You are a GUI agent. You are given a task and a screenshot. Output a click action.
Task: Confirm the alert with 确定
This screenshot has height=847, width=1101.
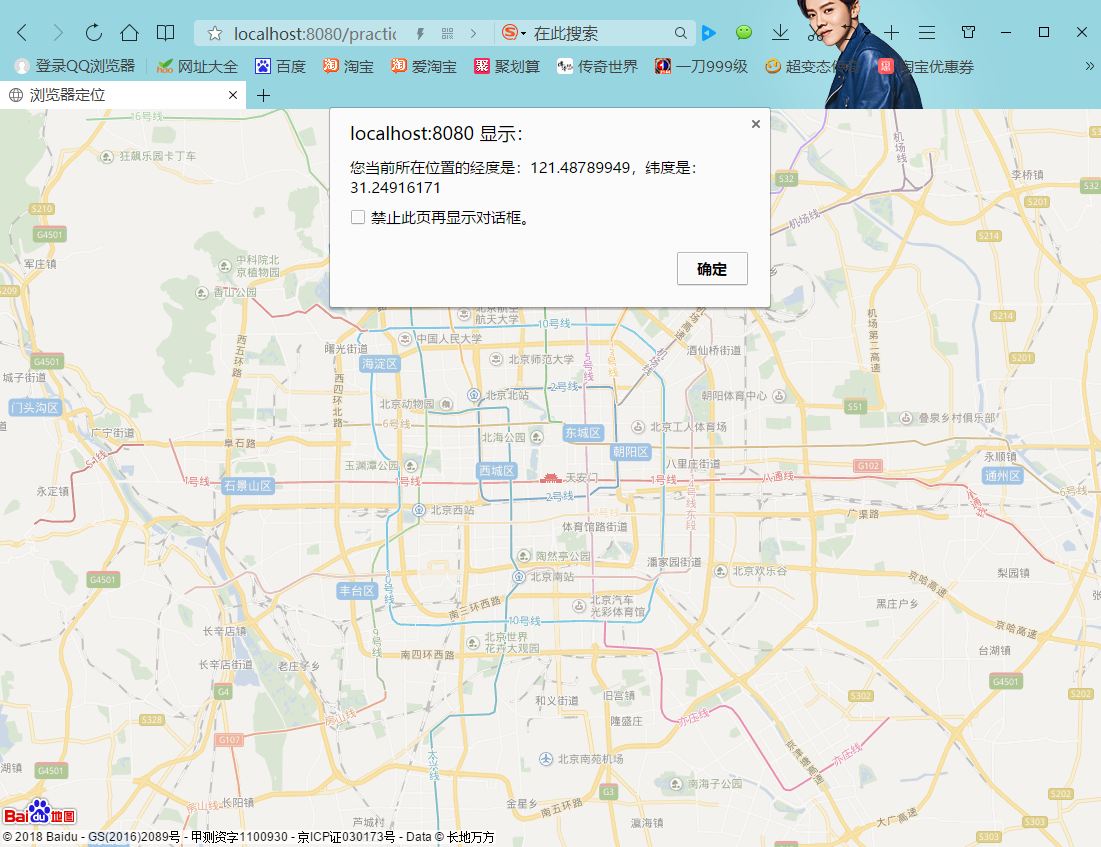(x=712, y=269)
